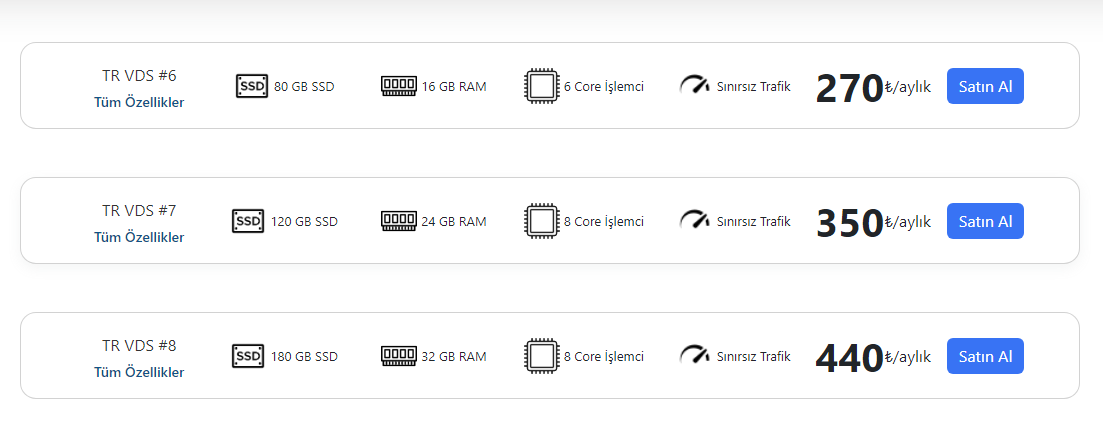
Task: Click the SSD icon beside 180 GB SSD
Action: (x=248, y=356)
